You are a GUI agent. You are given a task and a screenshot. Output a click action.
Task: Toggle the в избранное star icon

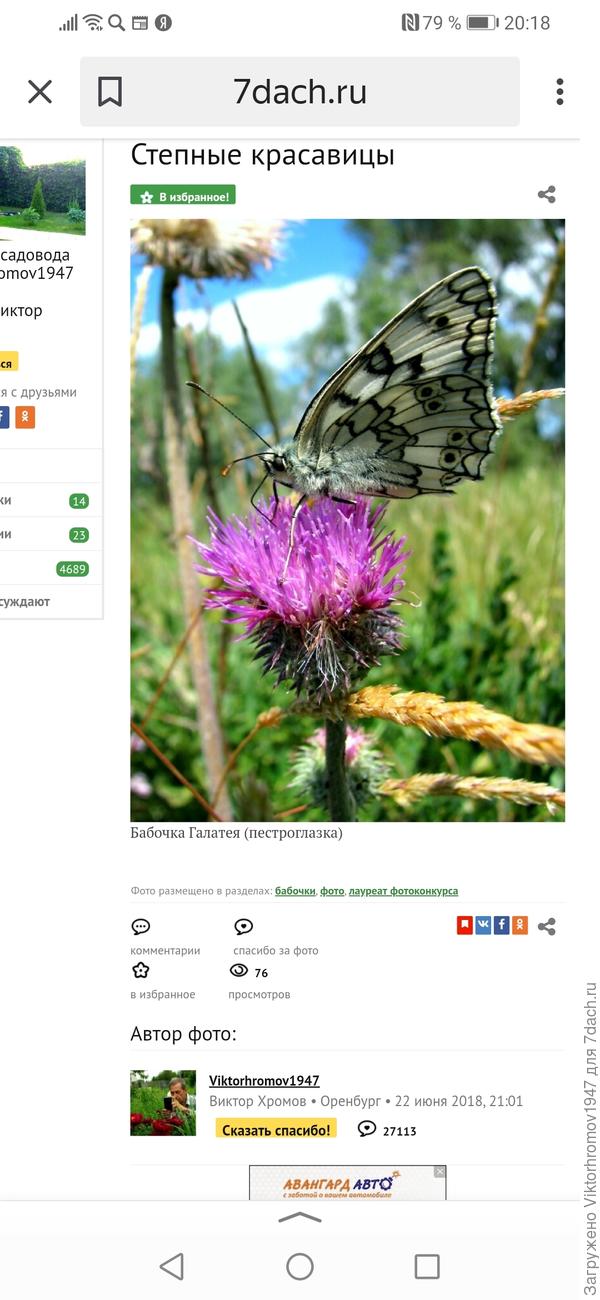(141, 971)
